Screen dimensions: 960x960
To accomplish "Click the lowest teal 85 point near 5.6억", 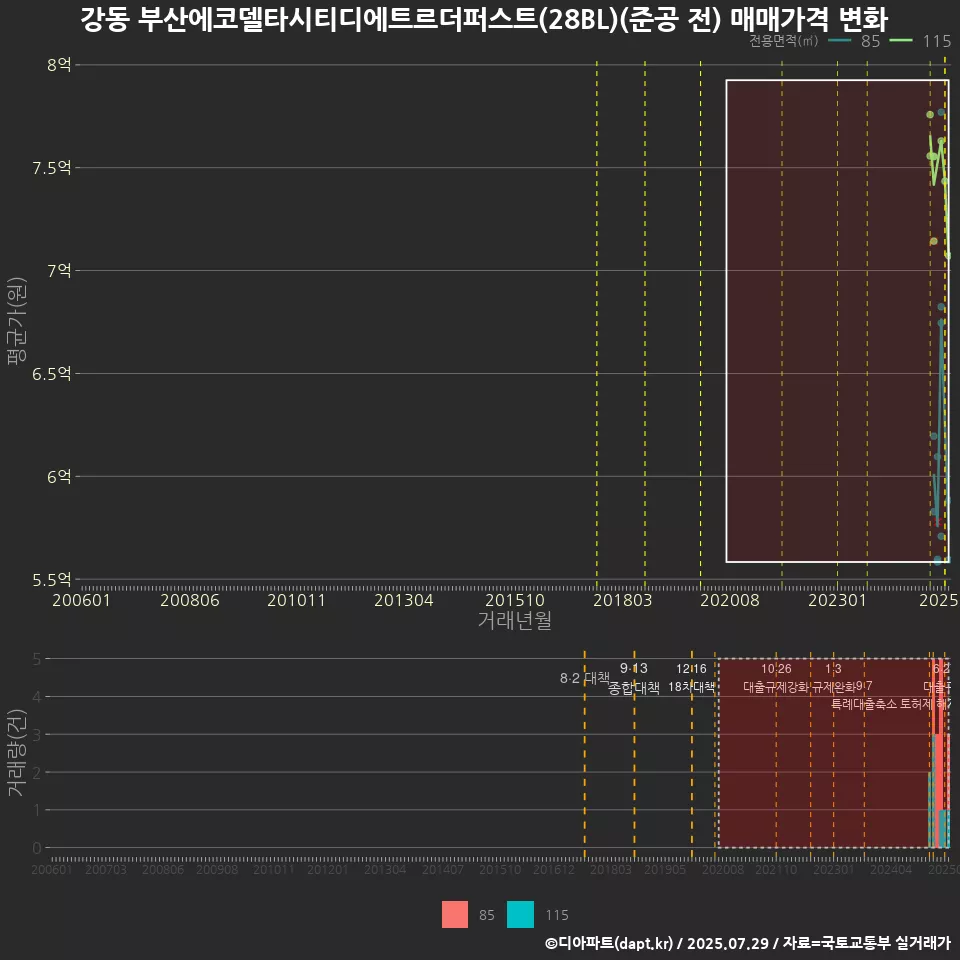I will click(x=937, y=560).
